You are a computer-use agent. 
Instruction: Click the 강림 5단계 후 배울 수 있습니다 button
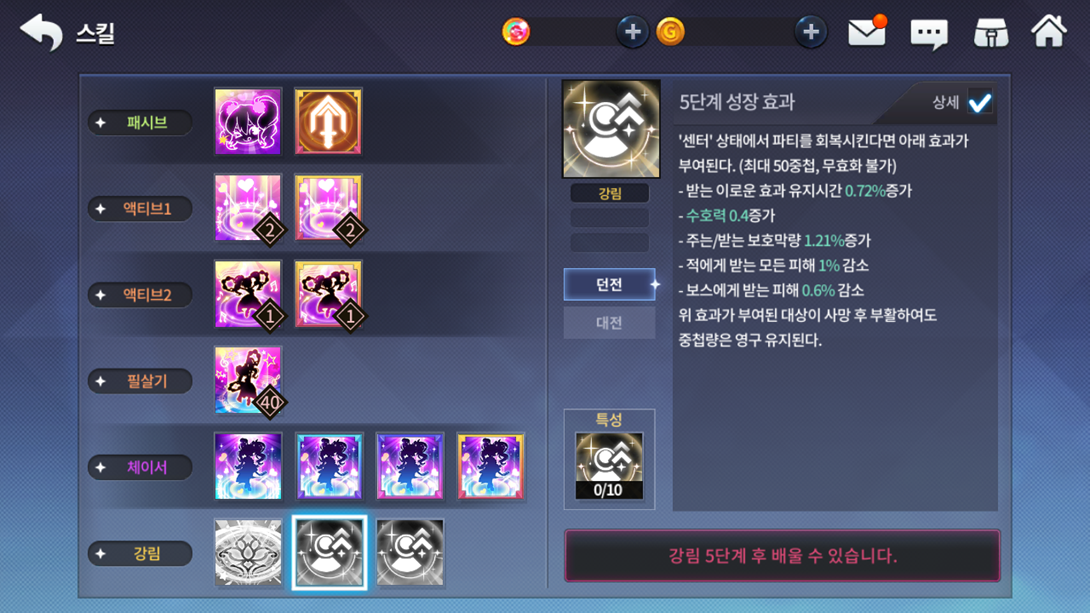click(x=782, y=555)
